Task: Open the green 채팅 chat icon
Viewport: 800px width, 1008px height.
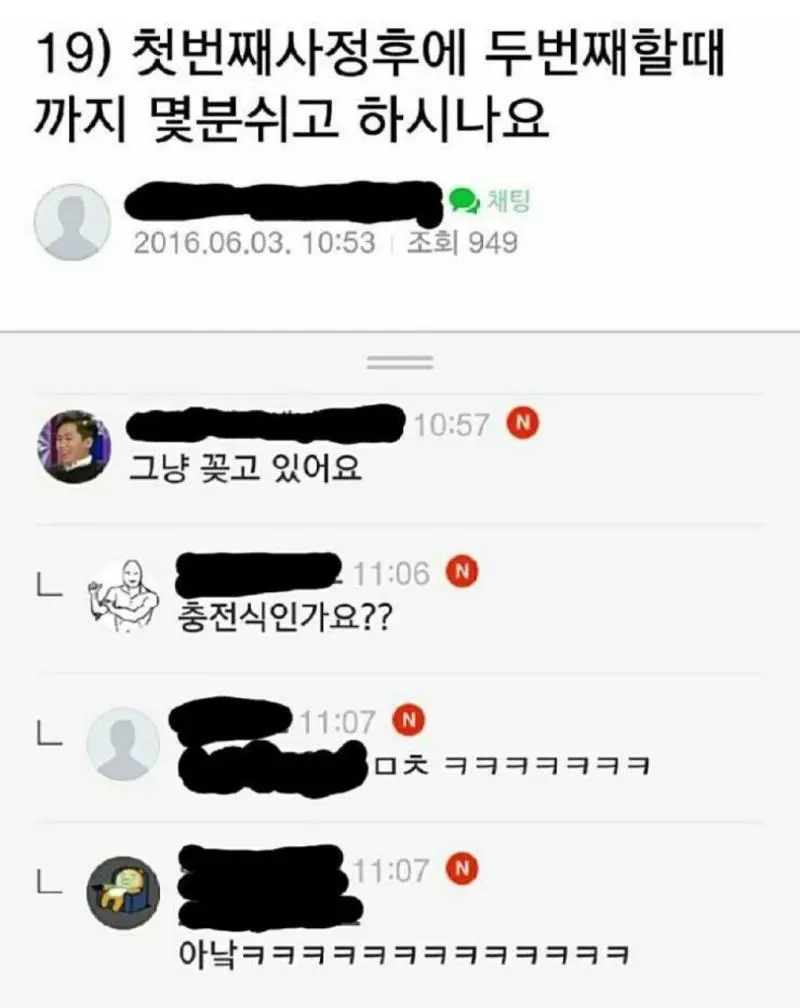Action: [464, 201]
